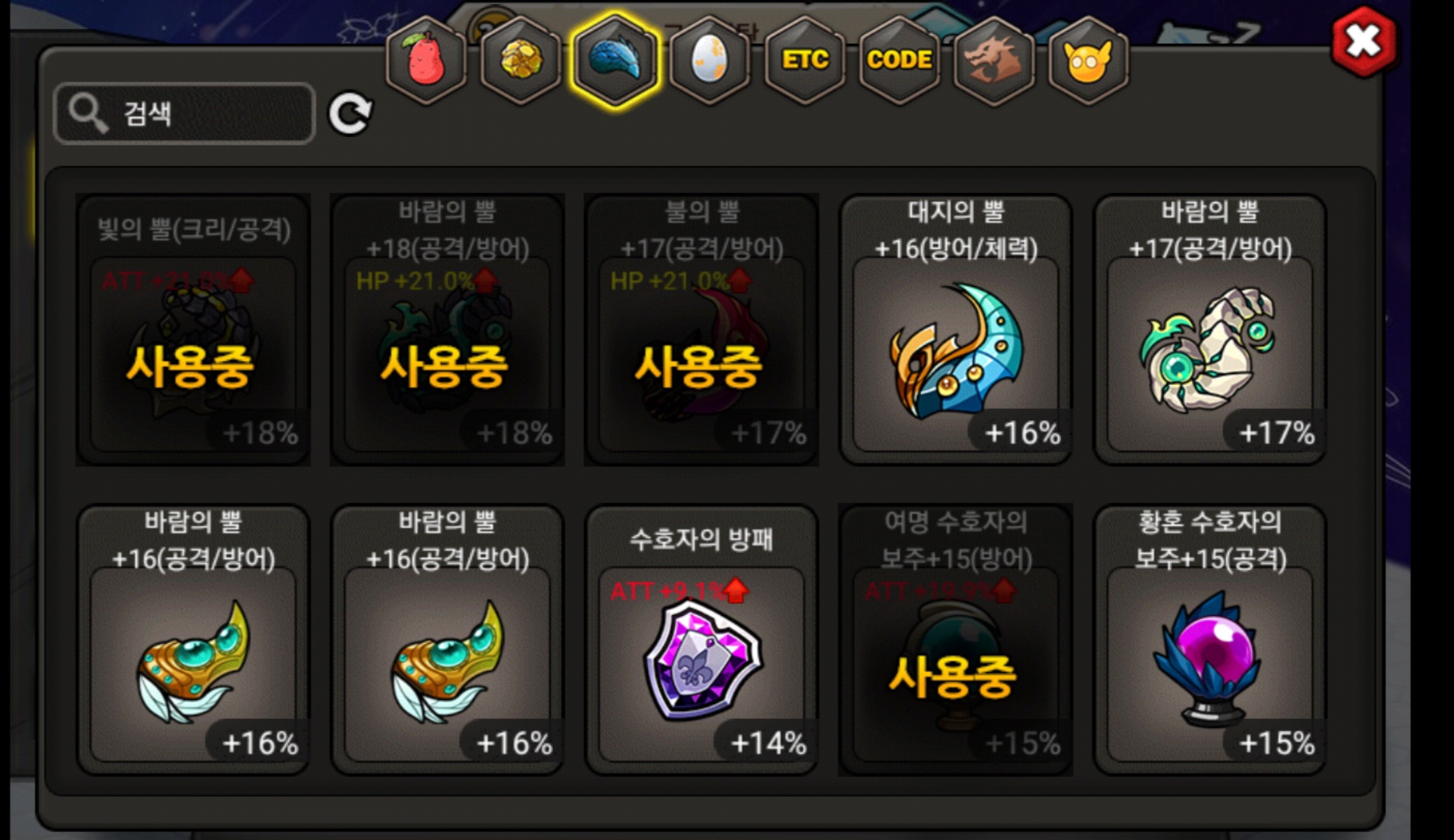The height and width of the screenshot is (840, 1454).
Task: Close the inventory panel with red X
Action: 1364,41
